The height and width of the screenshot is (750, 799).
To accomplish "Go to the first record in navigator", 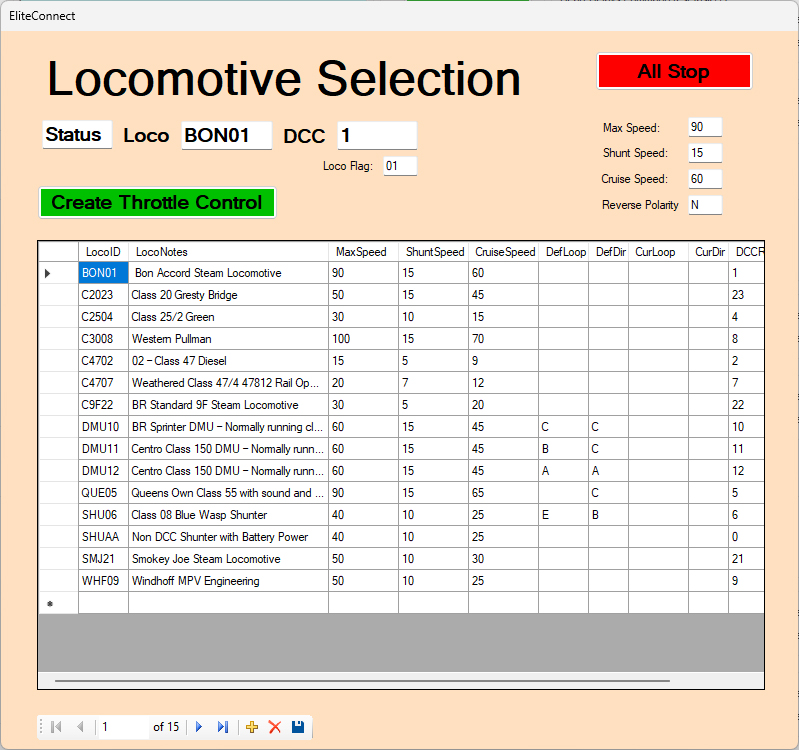I will coord(56,727).
